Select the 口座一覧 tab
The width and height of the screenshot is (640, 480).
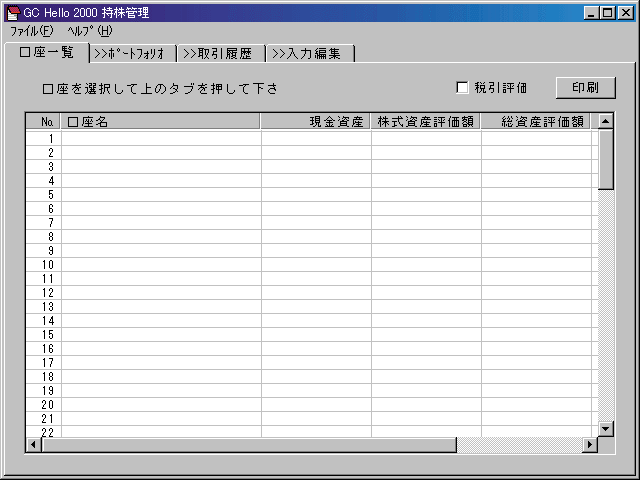tap(47, 53)
